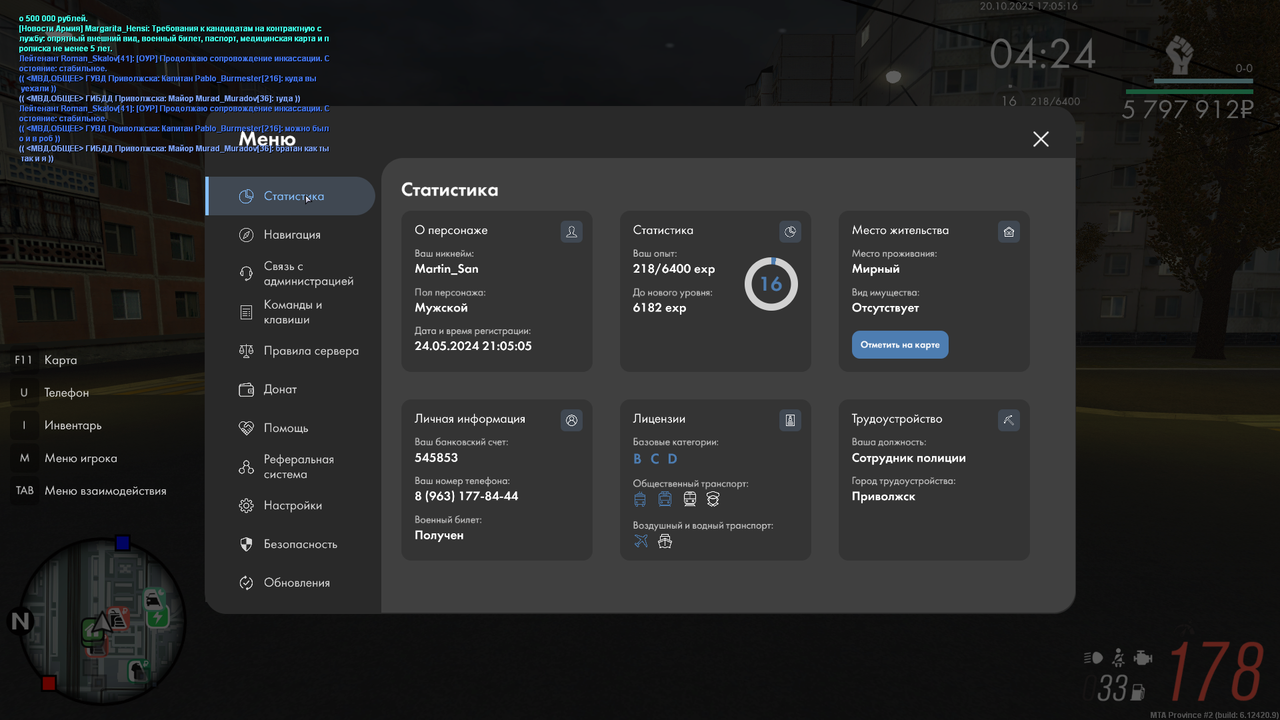The width and height of the screenshot is (1280, 720).
Task: Close the Меню window with the X
Action: click(x=1041, y=139)
